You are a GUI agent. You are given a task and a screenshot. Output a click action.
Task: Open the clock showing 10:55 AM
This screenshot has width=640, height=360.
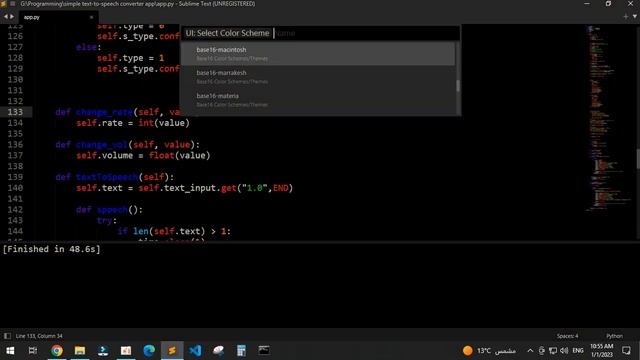[602, 351]
